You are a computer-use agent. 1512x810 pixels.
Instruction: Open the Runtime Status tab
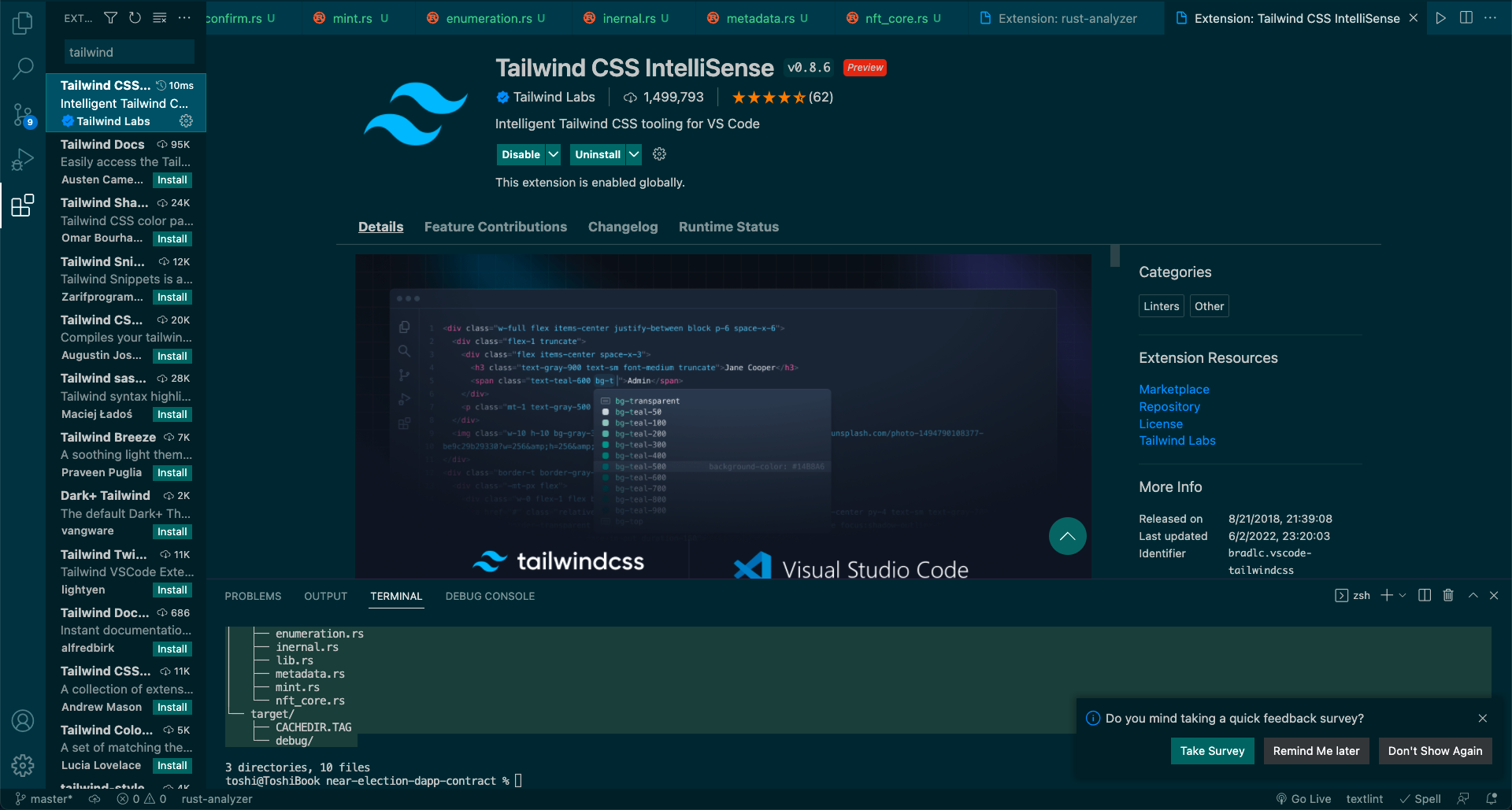coord(728,227)
